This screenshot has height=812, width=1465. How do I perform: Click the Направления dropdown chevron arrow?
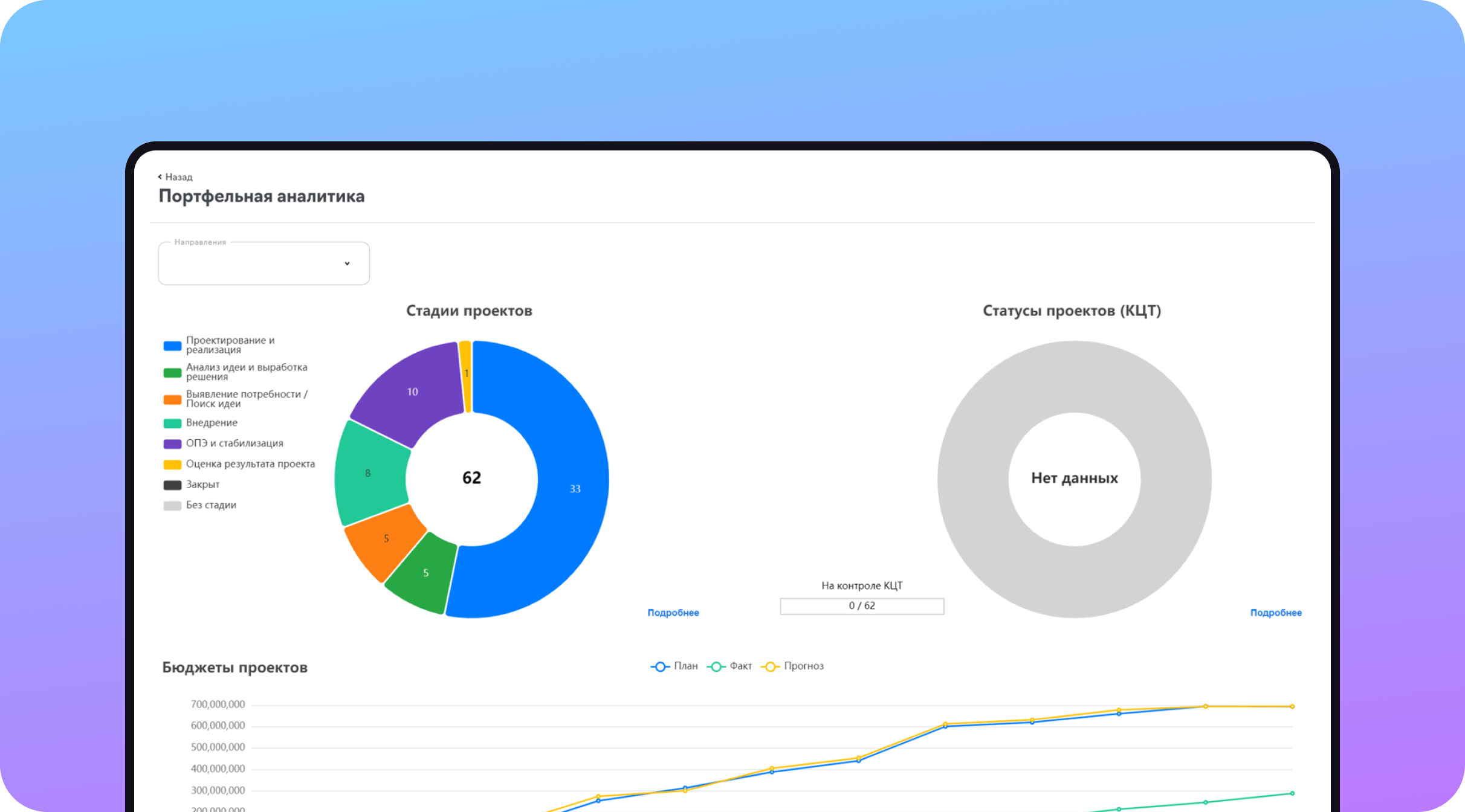[x=347, y=263]
